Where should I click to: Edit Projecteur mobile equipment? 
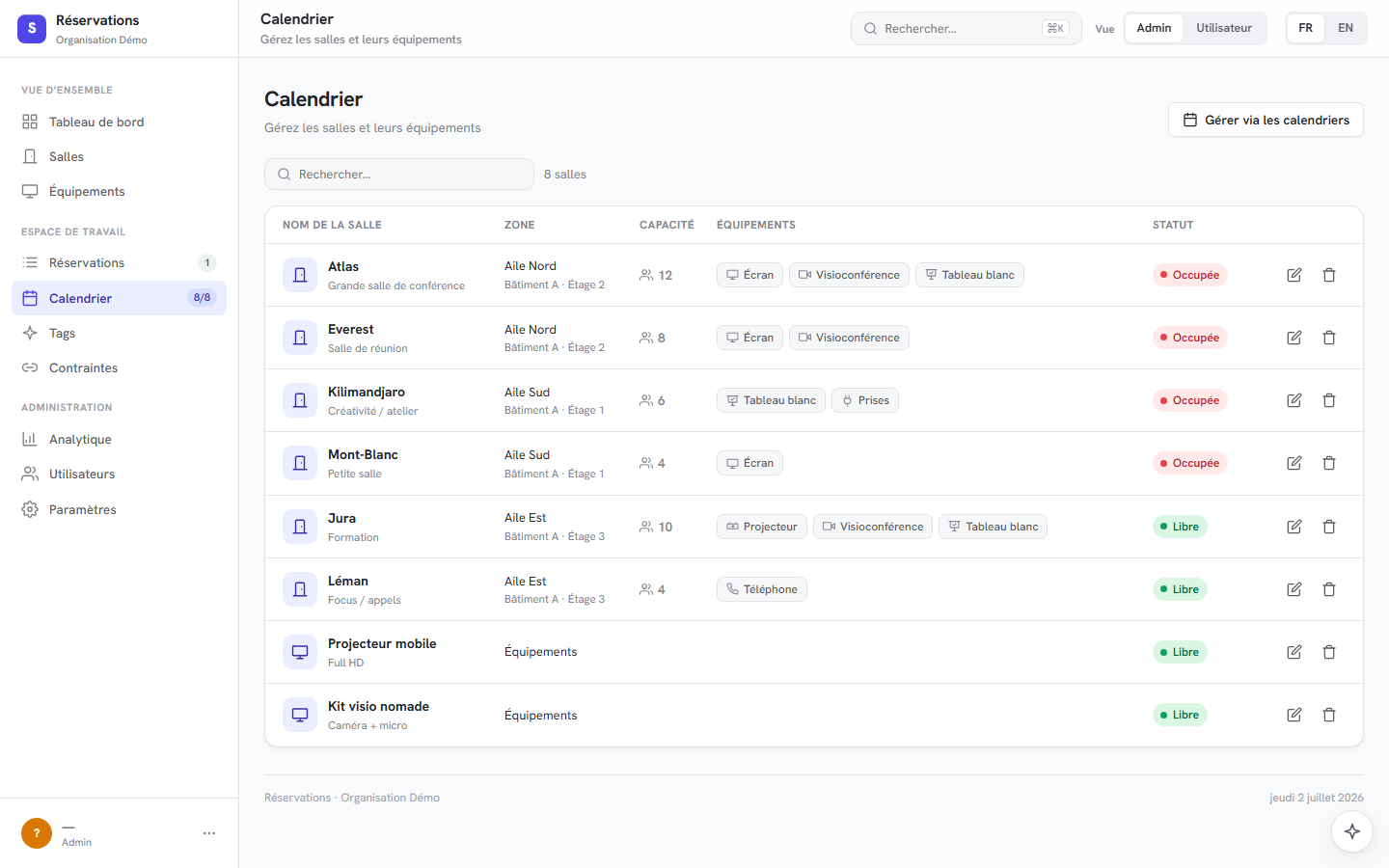tap(1294, 652)
